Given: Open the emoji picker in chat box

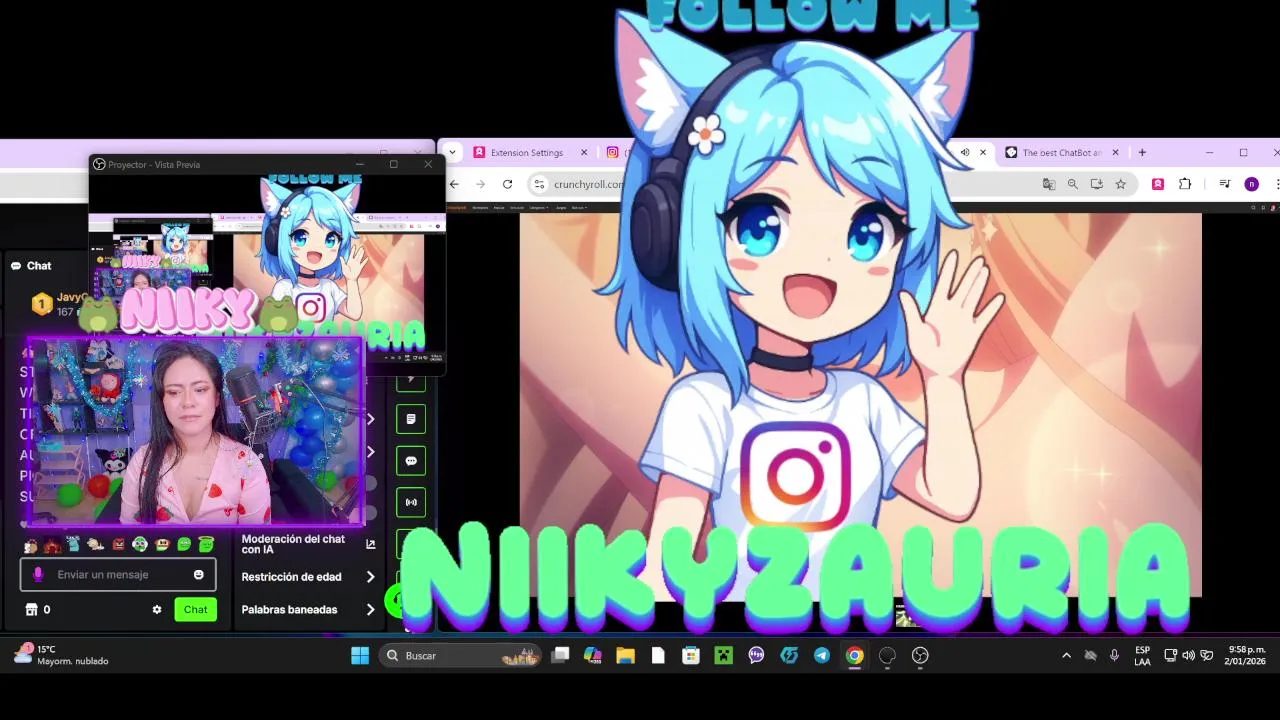Looking at the screenshot, I should [198, 575].
